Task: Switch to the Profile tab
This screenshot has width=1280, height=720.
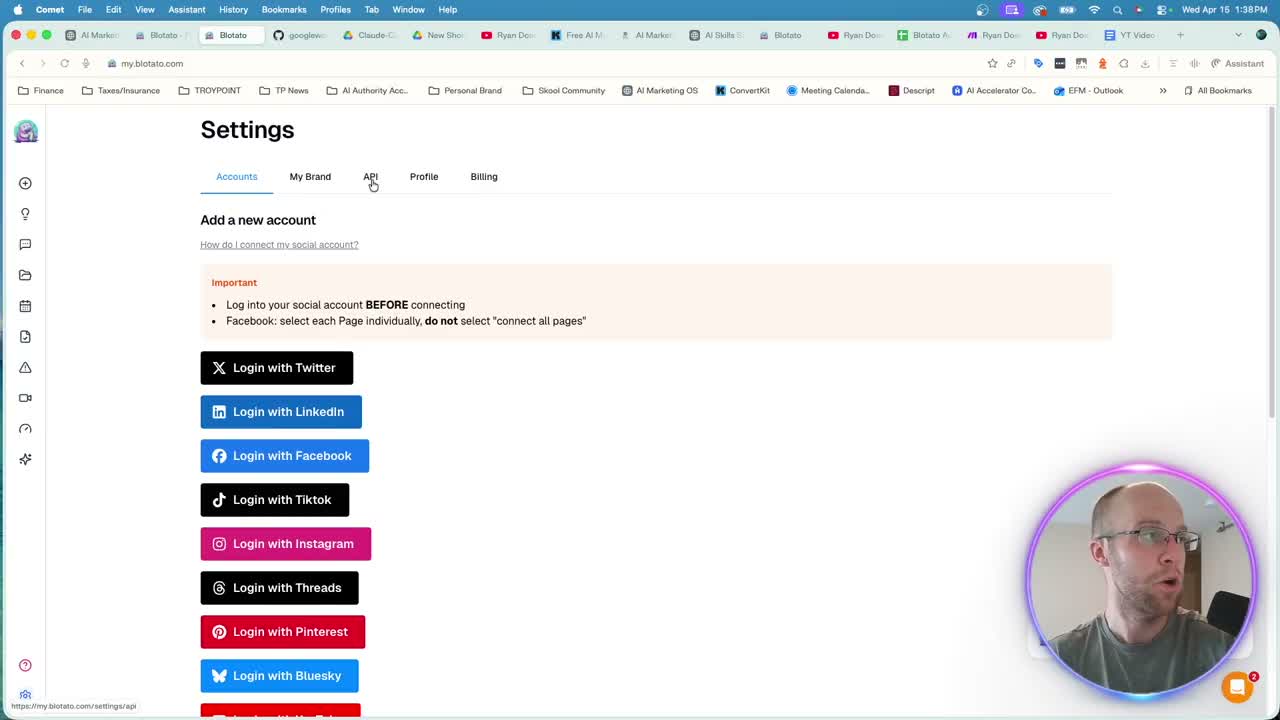Action: pos(424,177)
